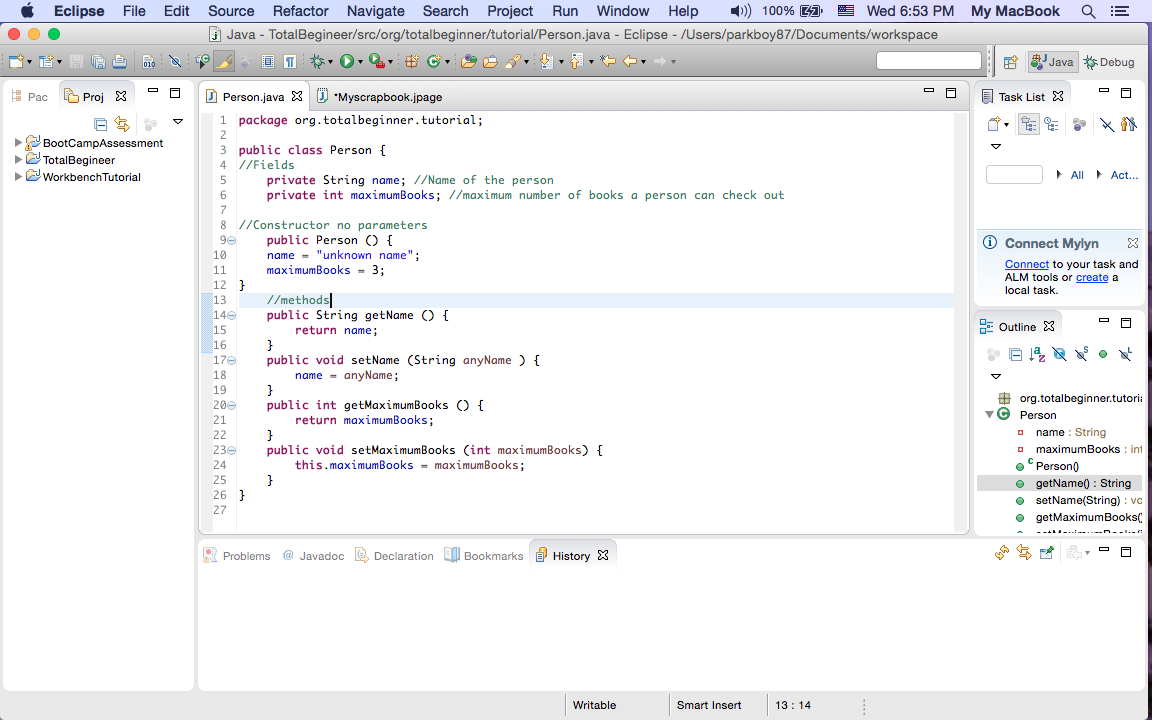Click the Quick Access field in the toolbar
The width and height of the screenshot is (1152, 720).
coord(929,61)
